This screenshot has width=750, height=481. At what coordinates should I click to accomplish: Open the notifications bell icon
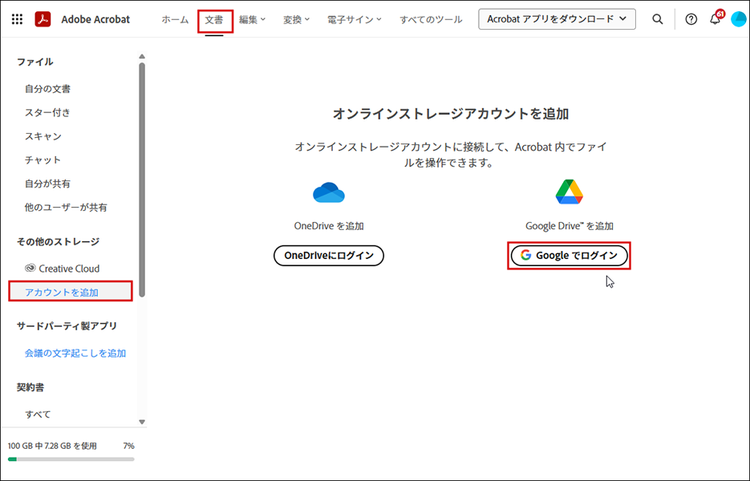pyautogui.click(x=715, y=19)
